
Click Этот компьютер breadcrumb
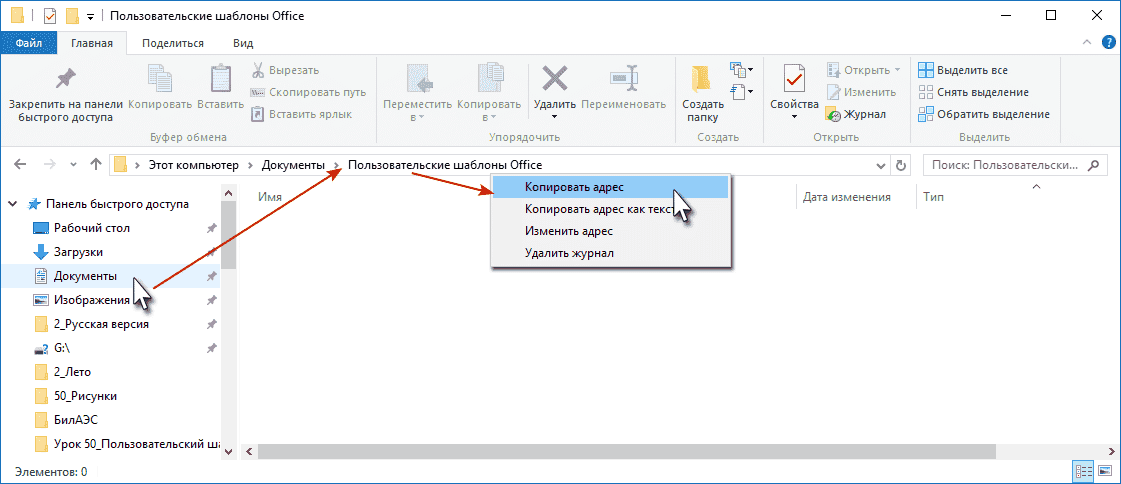(193, 165)
